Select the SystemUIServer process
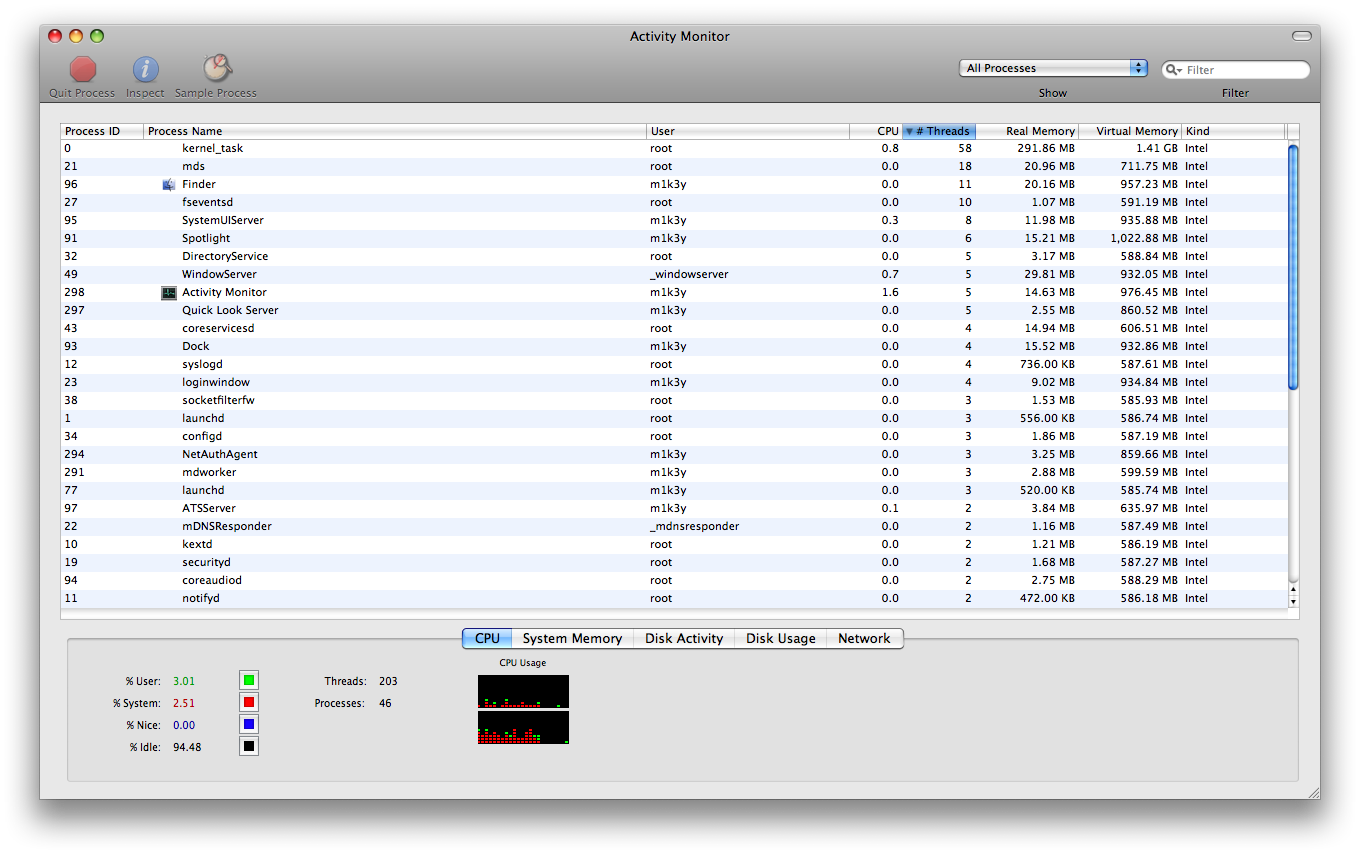 (x=674, y=220)
